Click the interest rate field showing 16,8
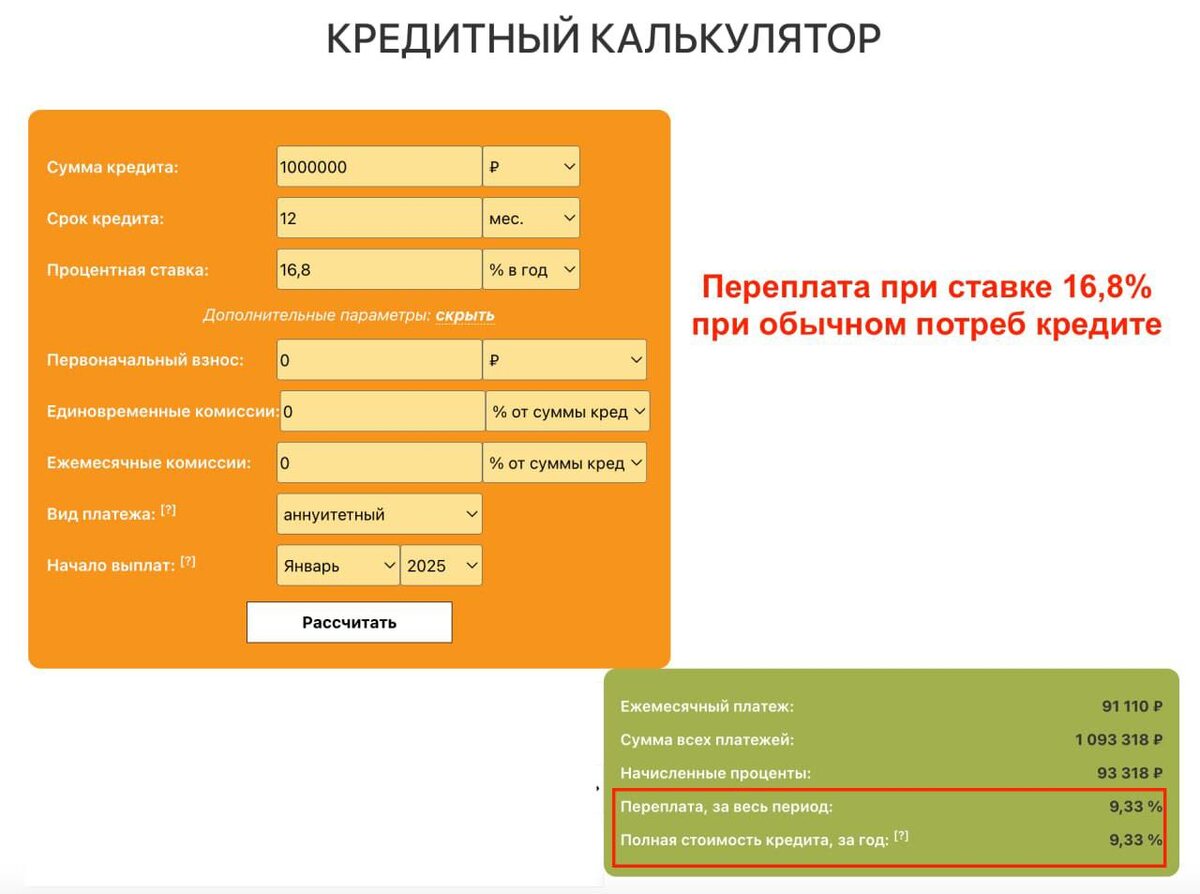This screenshot has height=894, width=1200. tap(379, 269)
